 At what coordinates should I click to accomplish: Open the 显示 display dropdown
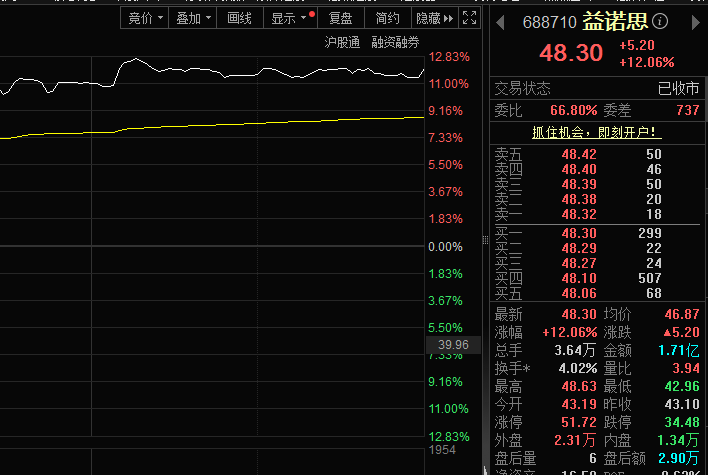[x=289, y=18]
